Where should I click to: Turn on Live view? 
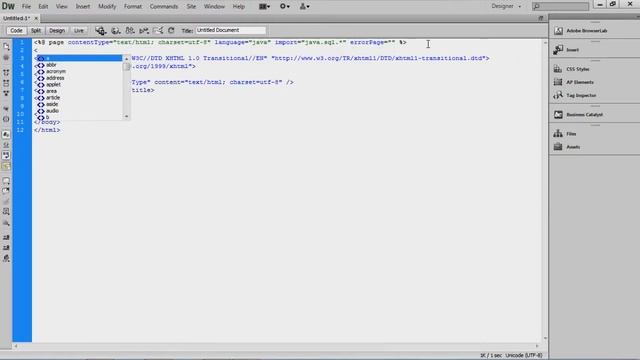(79, 31)
